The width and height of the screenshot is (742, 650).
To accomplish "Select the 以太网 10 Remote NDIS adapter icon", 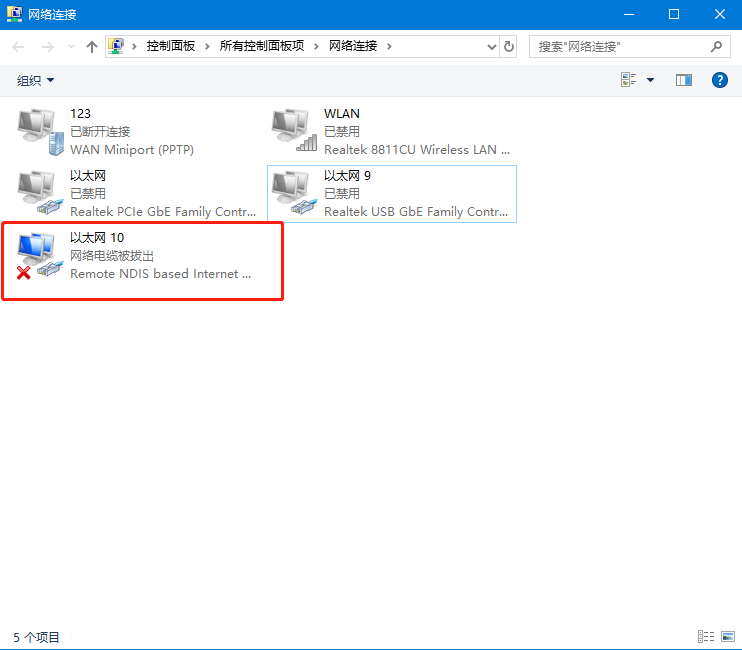I will (x=40, y=255).
